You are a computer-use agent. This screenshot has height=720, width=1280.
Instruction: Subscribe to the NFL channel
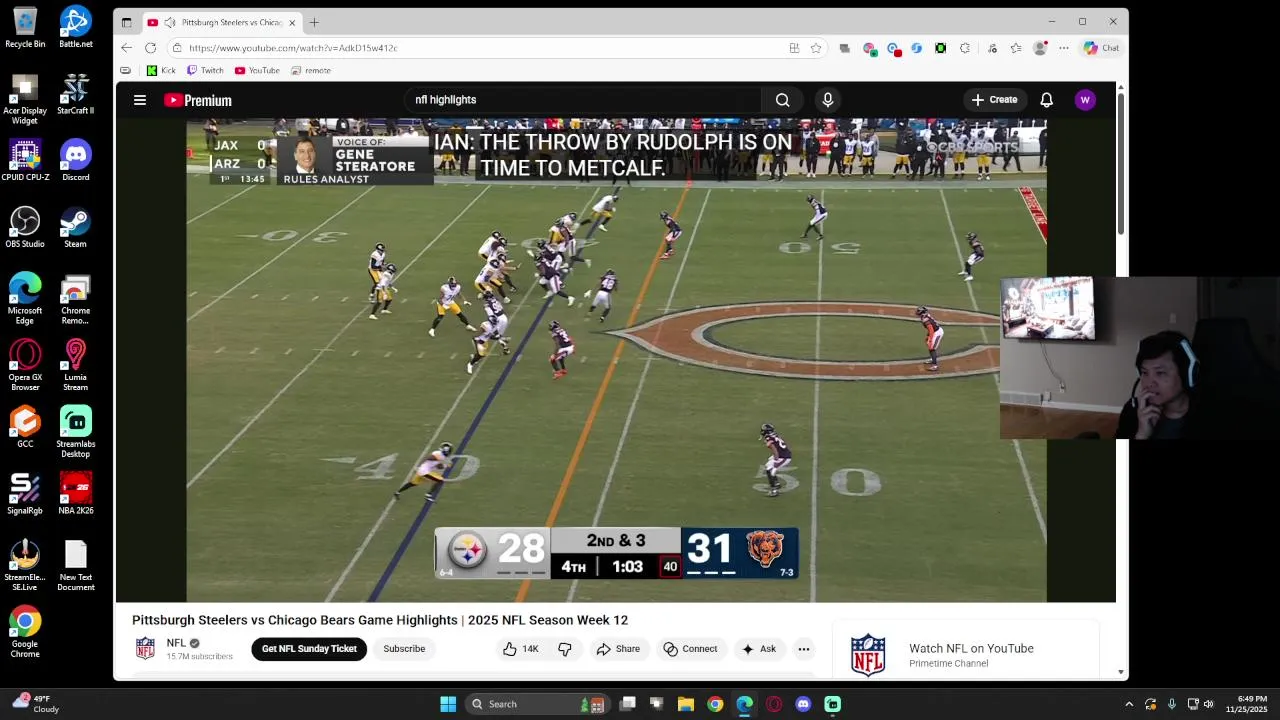click(404, 649)
